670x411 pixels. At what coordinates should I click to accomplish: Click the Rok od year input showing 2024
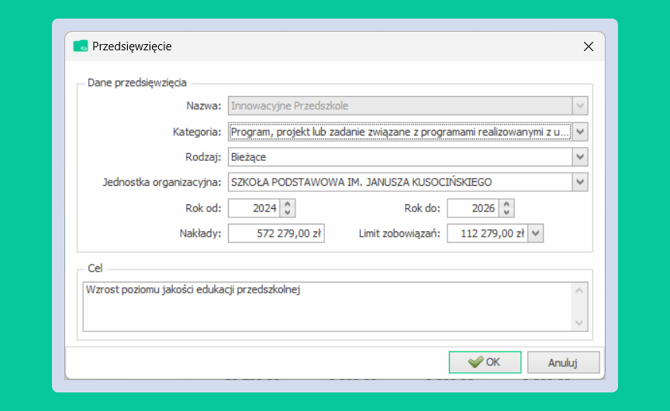coord(254,208)
